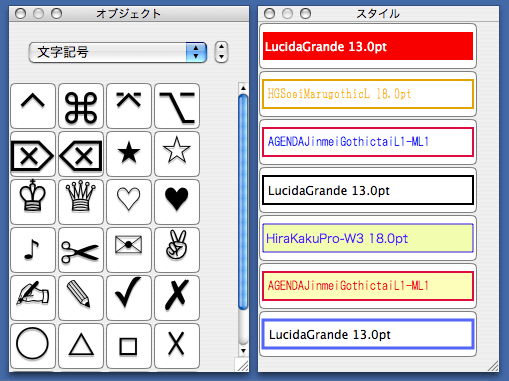Apply black-bordered LucidaGrande 13.0pt style
The width and height of the screenshot is (509, 381).
[x=368, y=190]
